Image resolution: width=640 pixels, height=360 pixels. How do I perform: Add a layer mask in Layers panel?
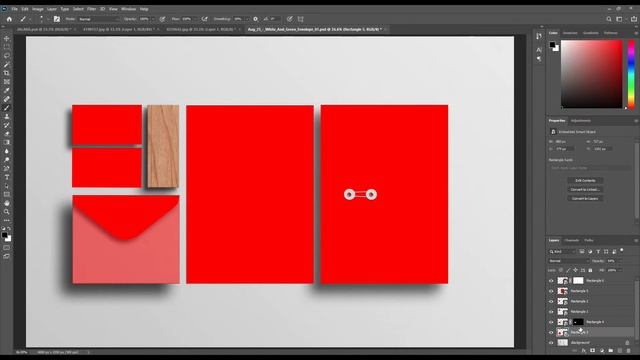593,351
